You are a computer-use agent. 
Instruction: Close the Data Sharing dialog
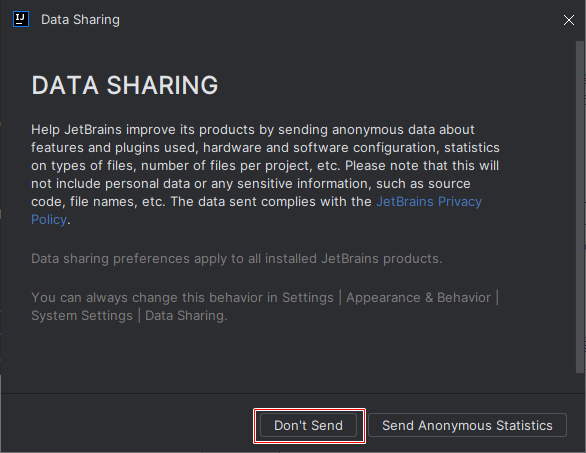(x=568, y=20)
